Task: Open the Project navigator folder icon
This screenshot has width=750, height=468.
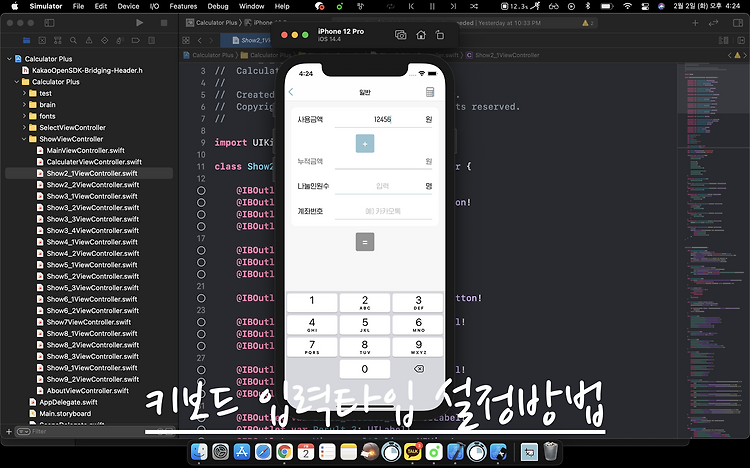Action: (26, 41)
